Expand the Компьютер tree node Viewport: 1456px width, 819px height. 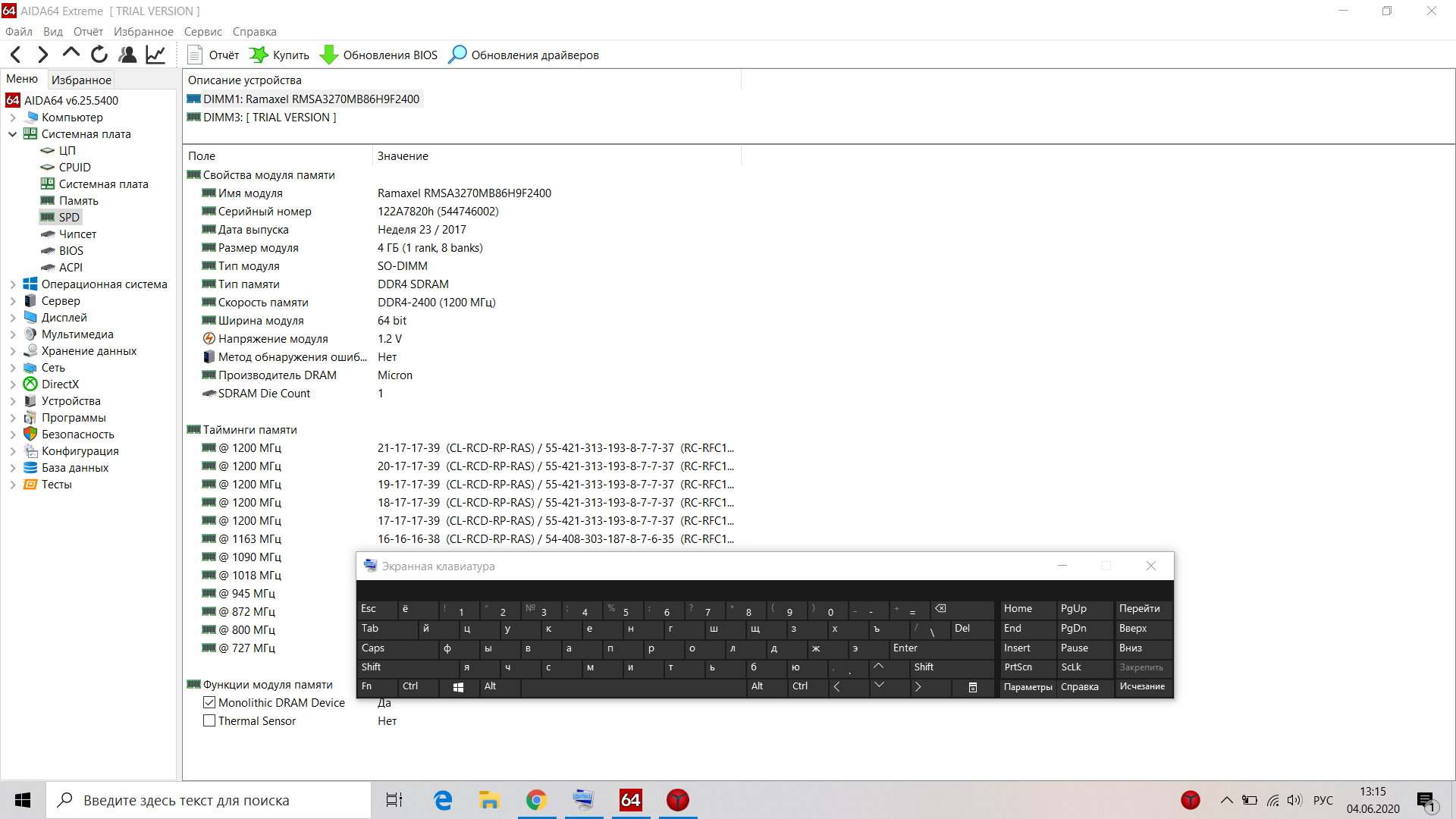coord(12,117)
